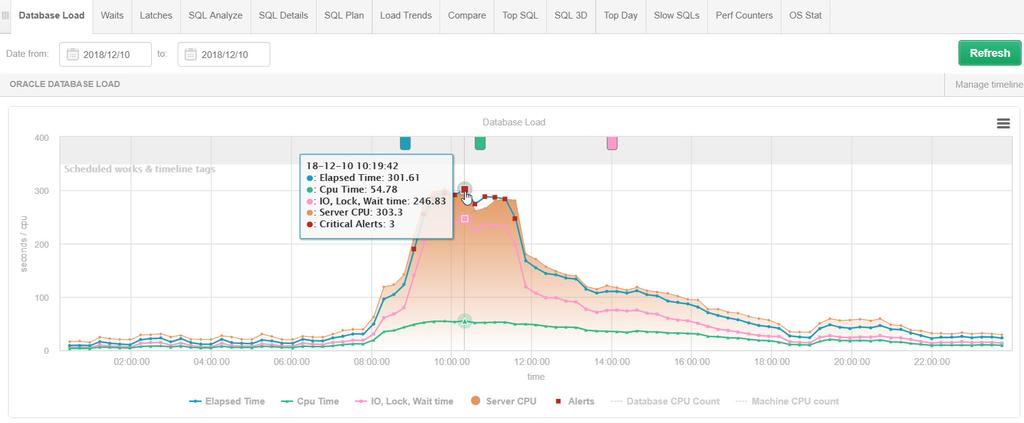Click the 12:00:00 time axis label

click(x=532, y=361)
